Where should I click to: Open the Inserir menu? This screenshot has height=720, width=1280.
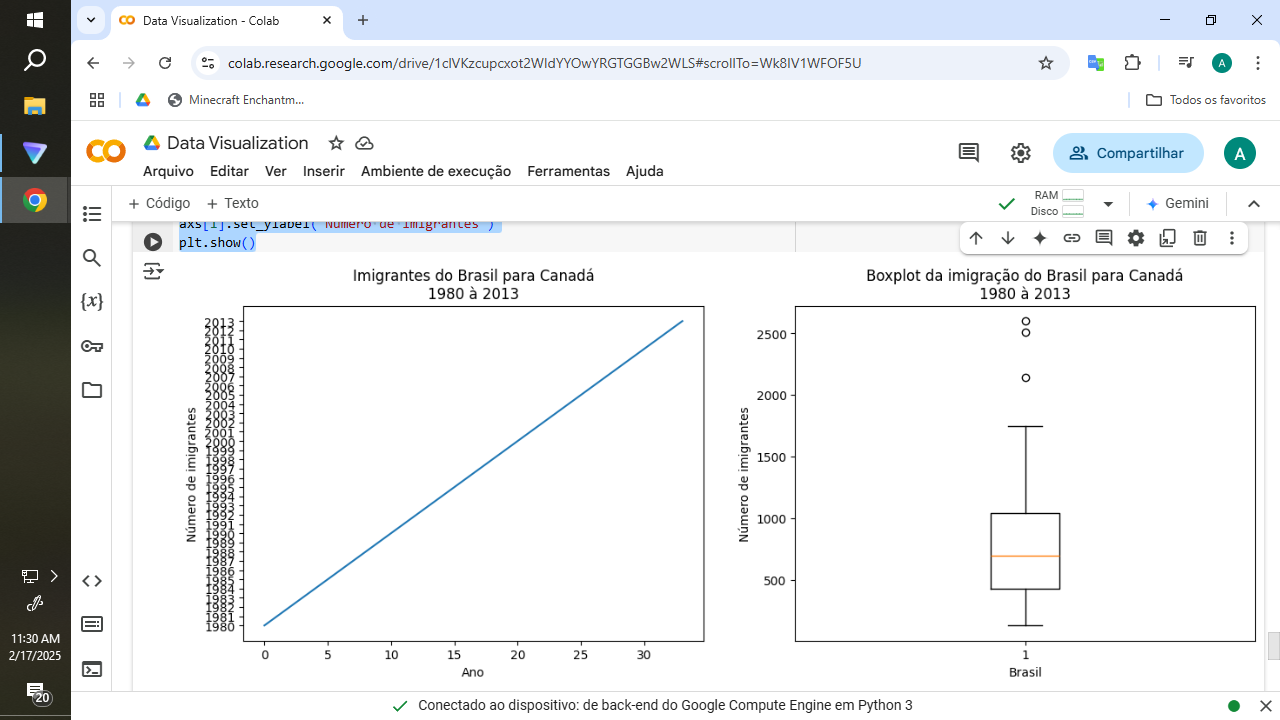coord(324,171)
